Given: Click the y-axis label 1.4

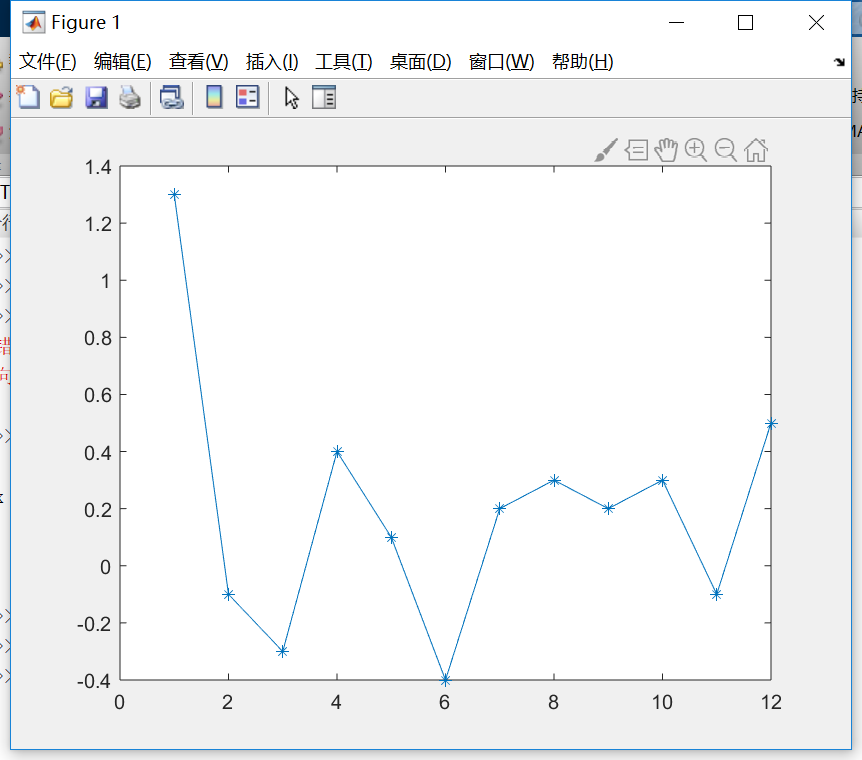Looking at the screenshot, I should point(98,167).
